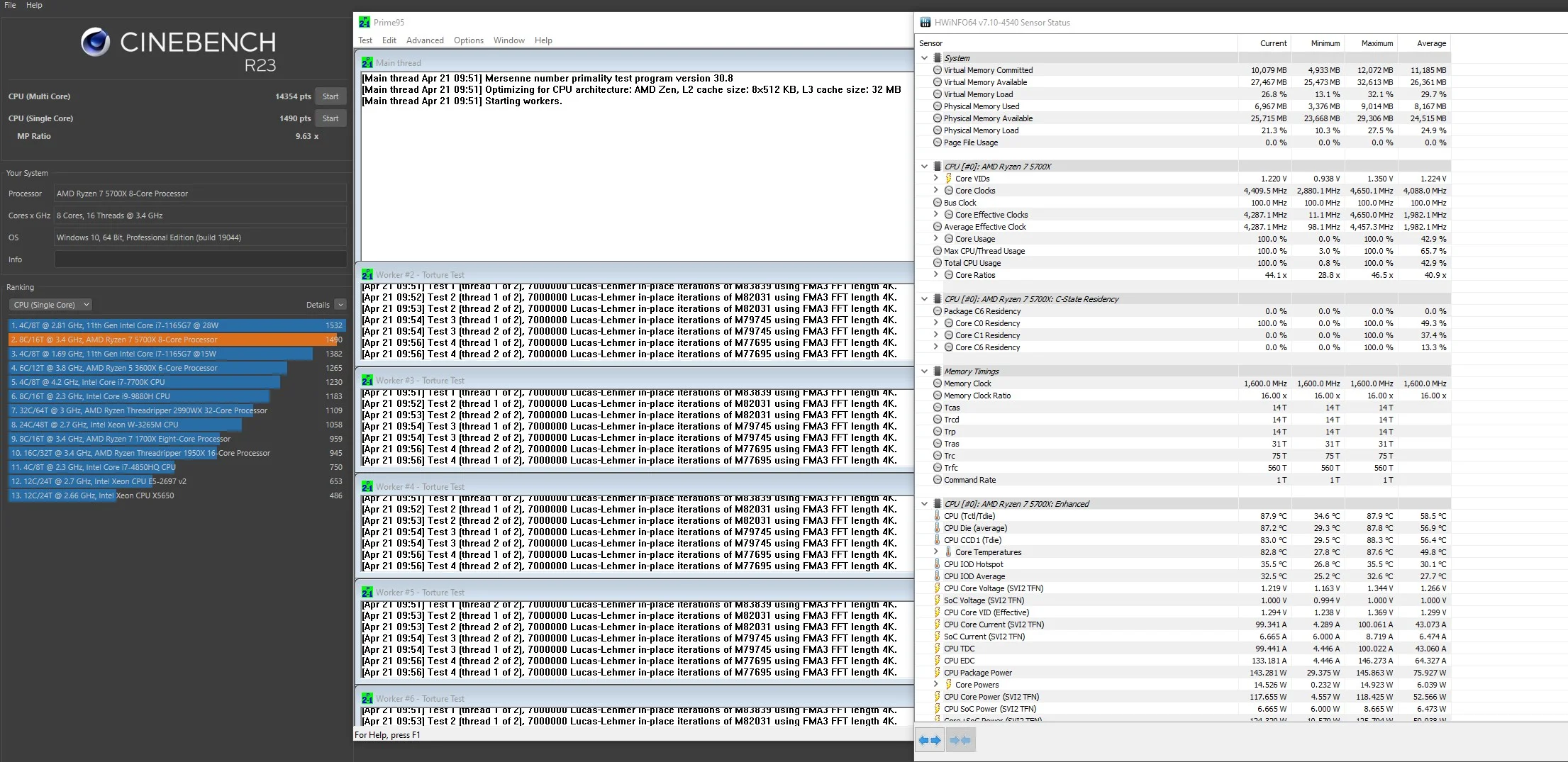Open the Prime95 Options menu

tap(469, 40)
